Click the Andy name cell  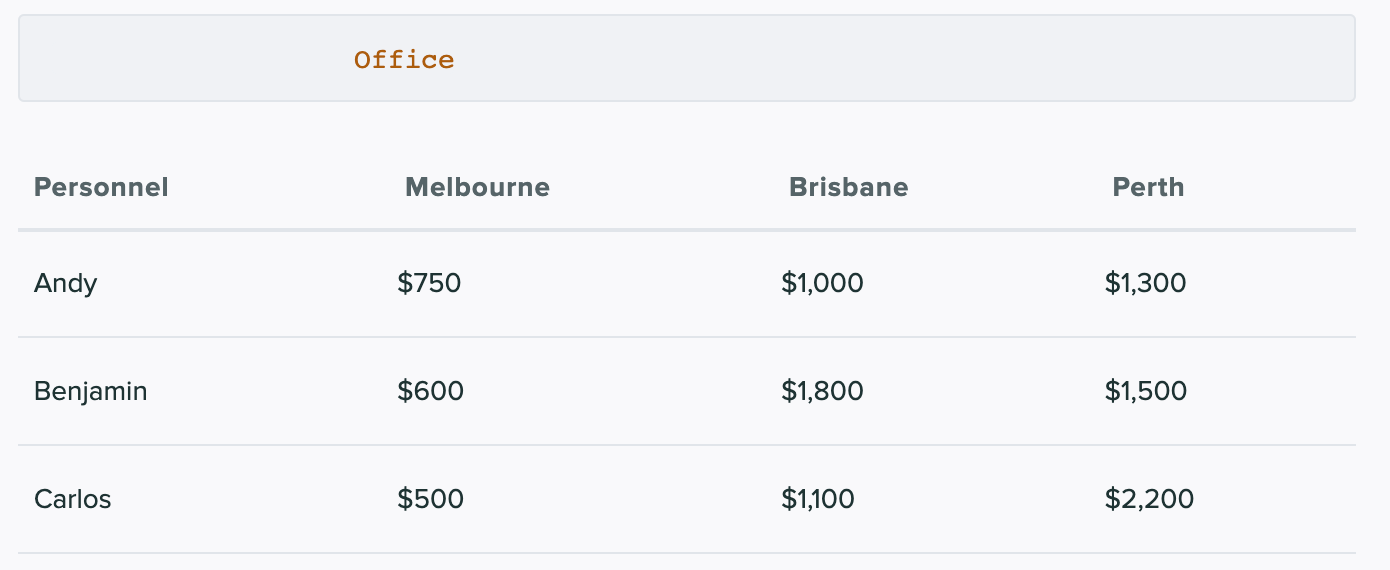click(66, 283)
